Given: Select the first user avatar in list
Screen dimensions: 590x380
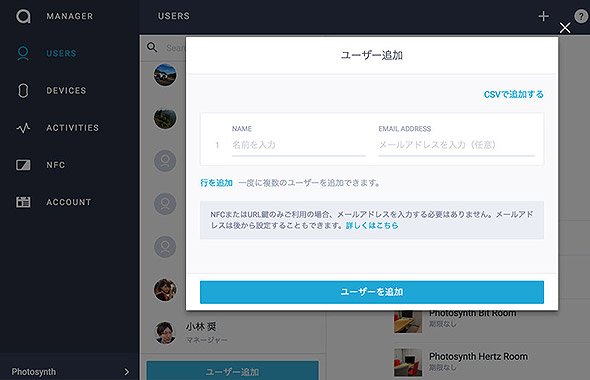Looking at the screenshot, I should pyautogui.click(x=165, y=75).
